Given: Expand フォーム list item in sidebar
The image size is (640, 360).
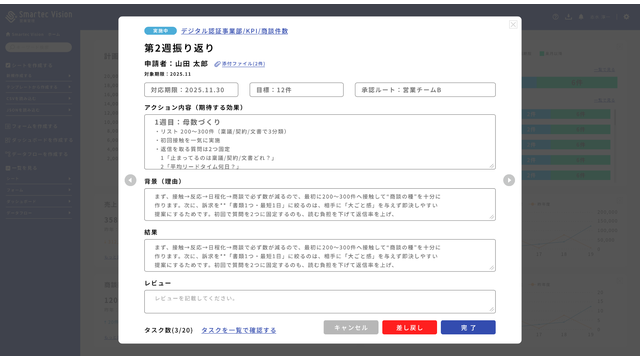Looking at the screenshot, I should pyautogui.click(x=38, y=190).
